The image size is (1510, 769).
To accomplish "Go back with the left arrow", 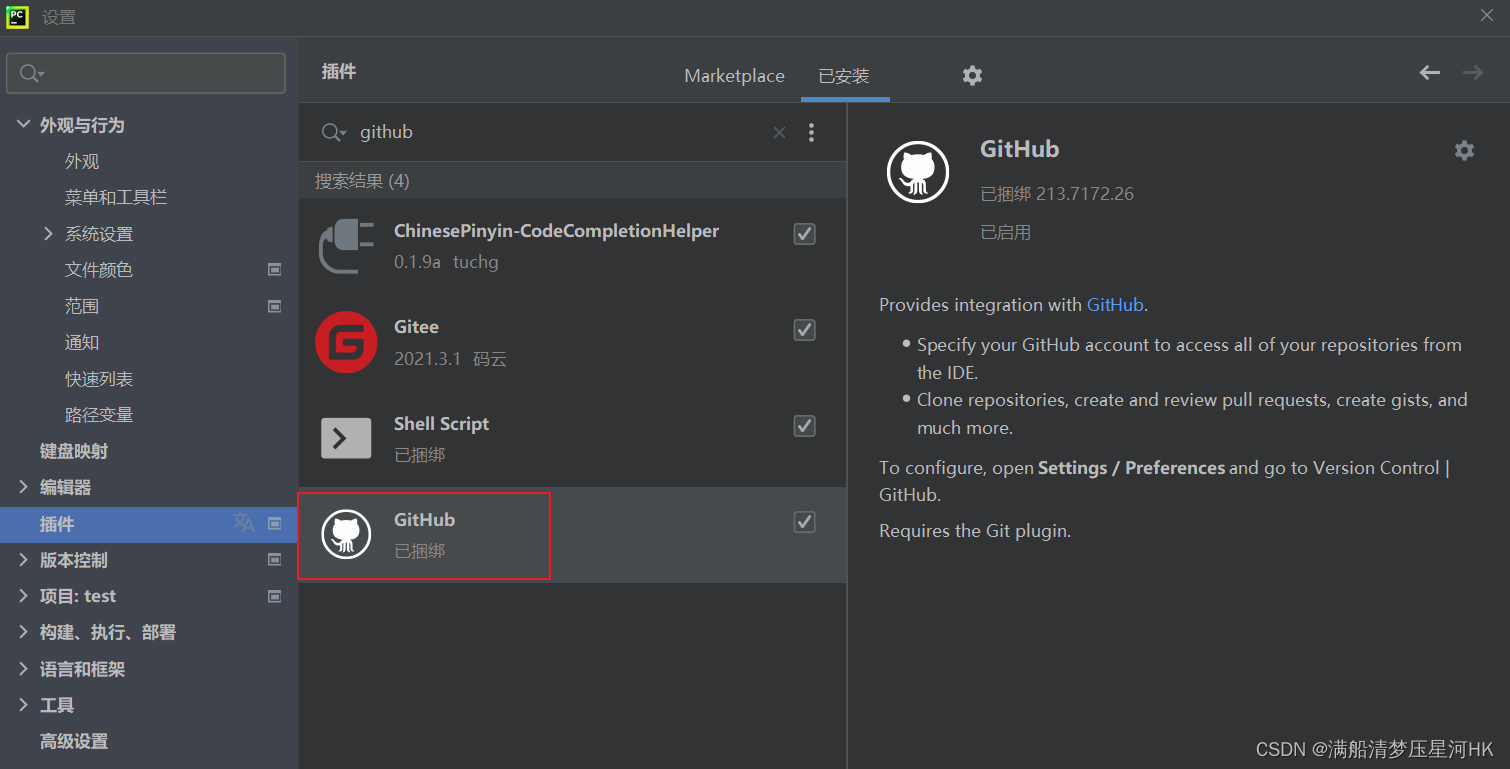I will click(x=1430, y=72).
